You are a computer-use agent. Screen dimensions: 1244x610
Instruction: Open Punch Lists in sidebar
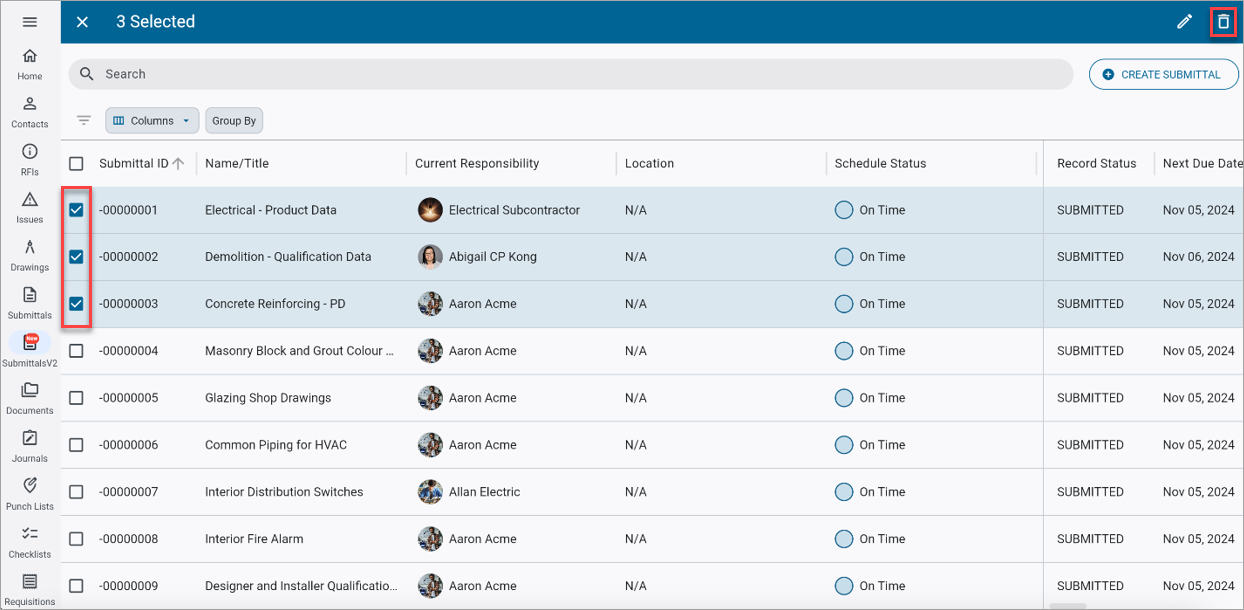tap(30, 495)
